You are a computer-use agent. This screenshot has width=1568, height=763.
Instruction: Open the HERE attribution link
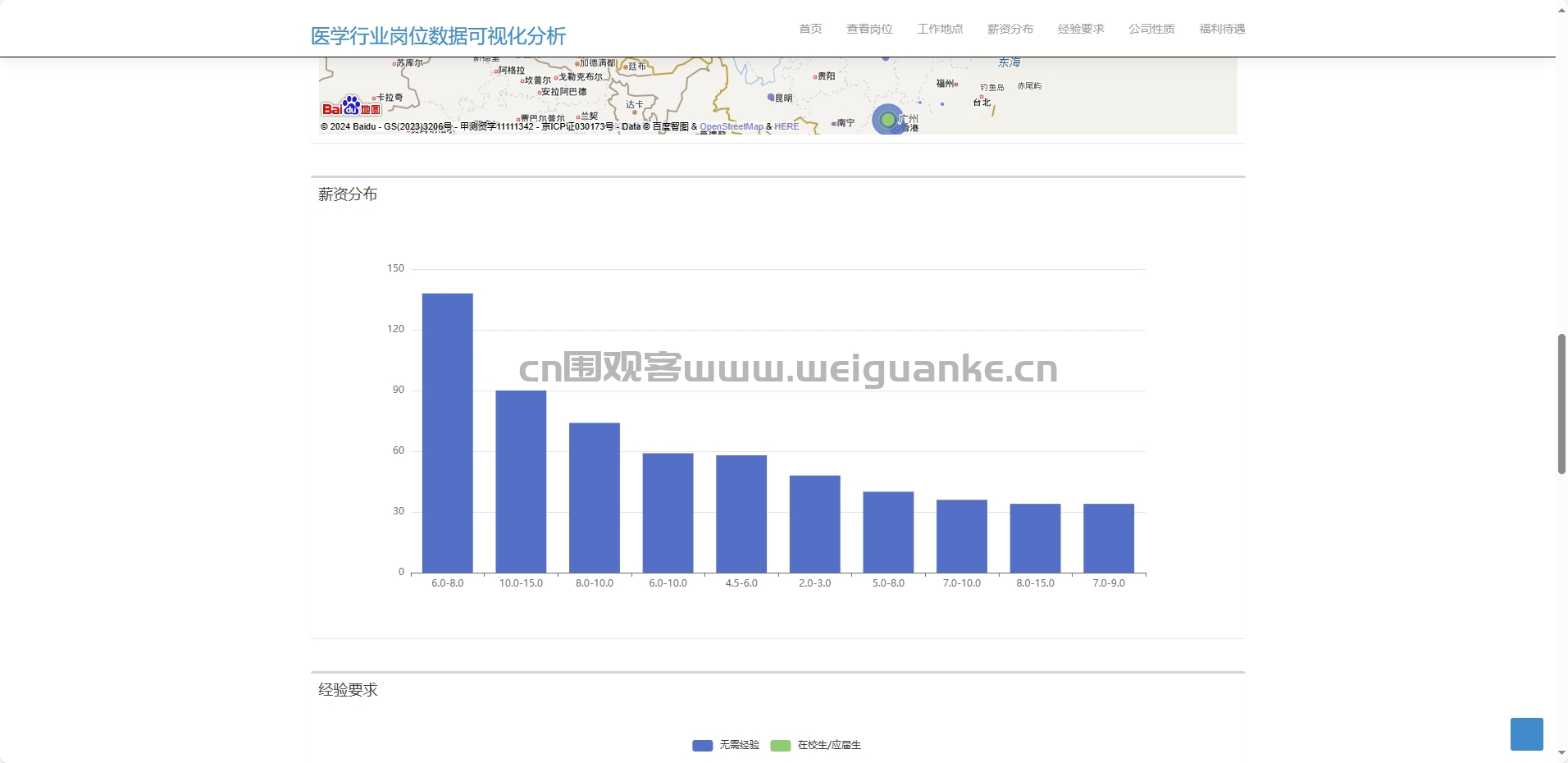[x=786, y=126]
